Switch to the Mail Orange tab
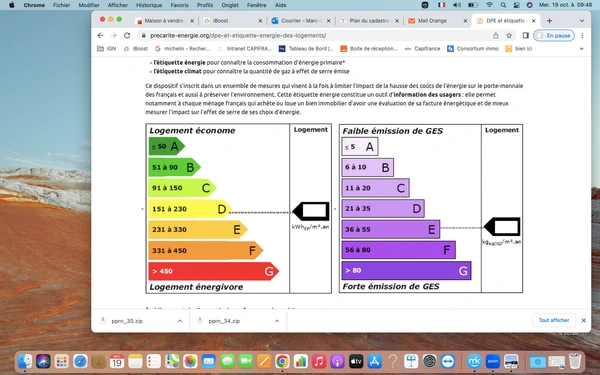Image resolution: width=600 pixels, height=375 pixels. (438, 21)
